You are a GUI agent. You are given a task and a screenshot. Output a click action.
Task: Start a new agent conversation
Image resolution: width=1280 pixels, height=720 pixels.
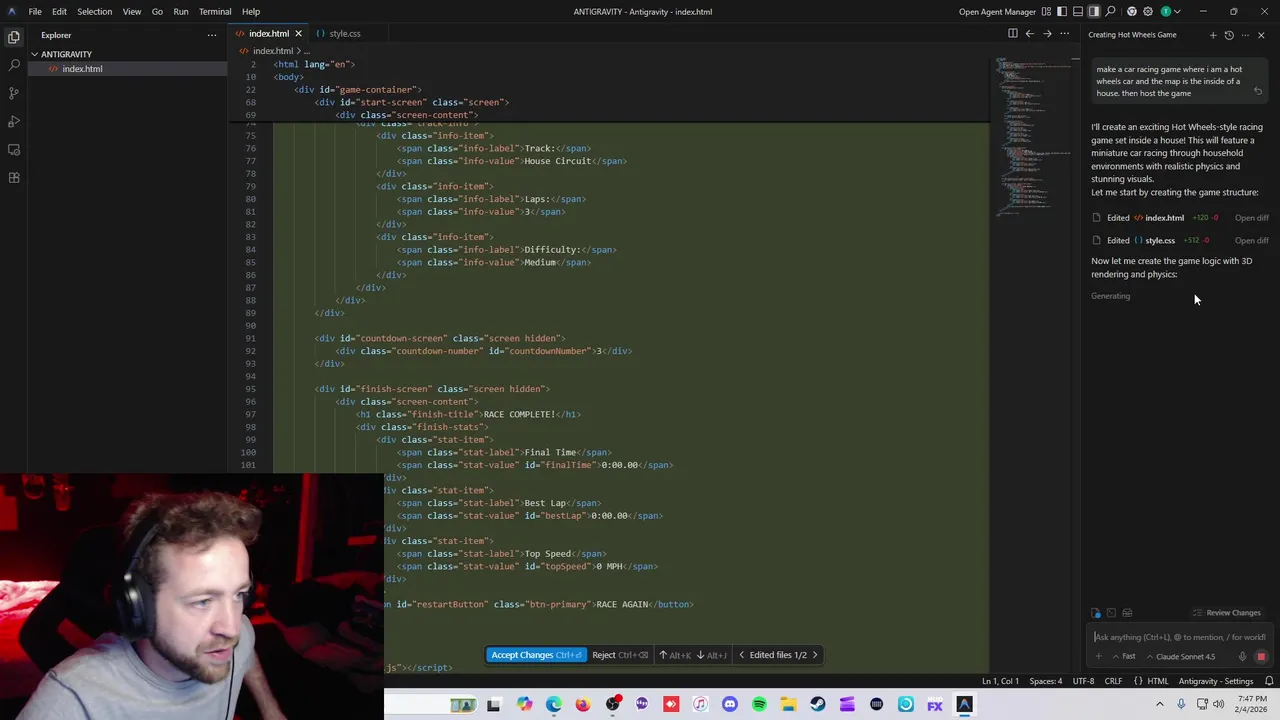click(1213, 35)
